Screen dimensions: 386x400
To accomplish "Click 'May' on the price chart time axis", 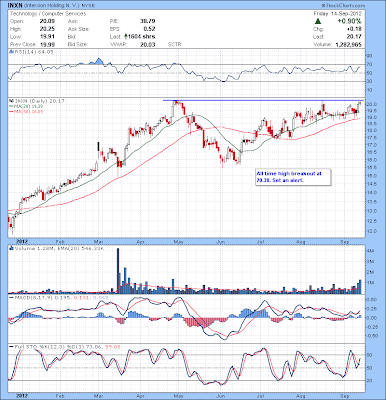I will click(179, 241).
